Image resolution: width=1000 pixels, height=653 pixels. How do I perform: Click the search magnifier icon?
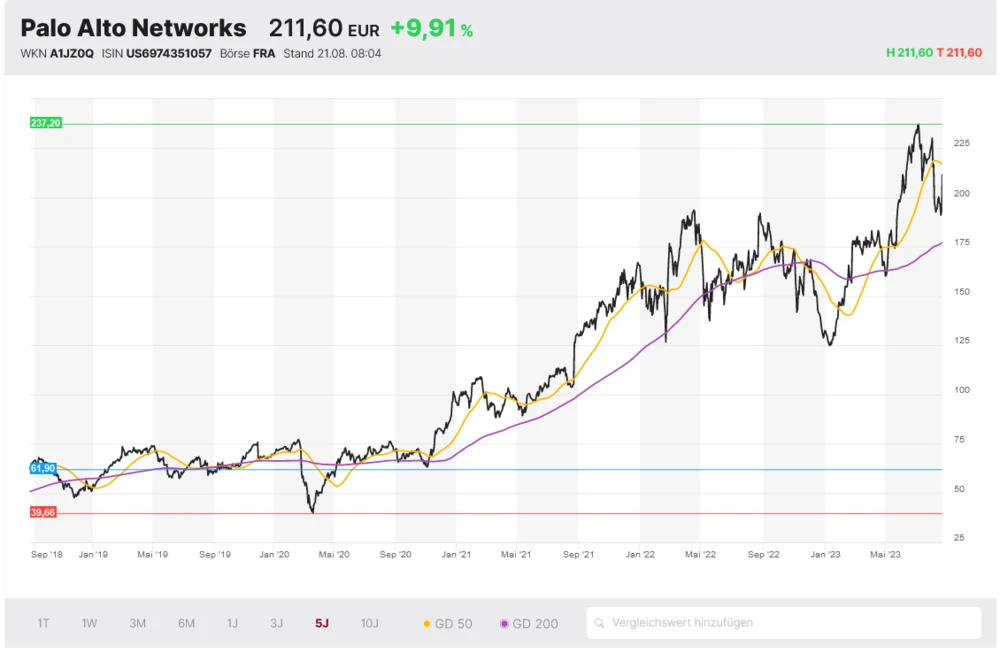599,623
